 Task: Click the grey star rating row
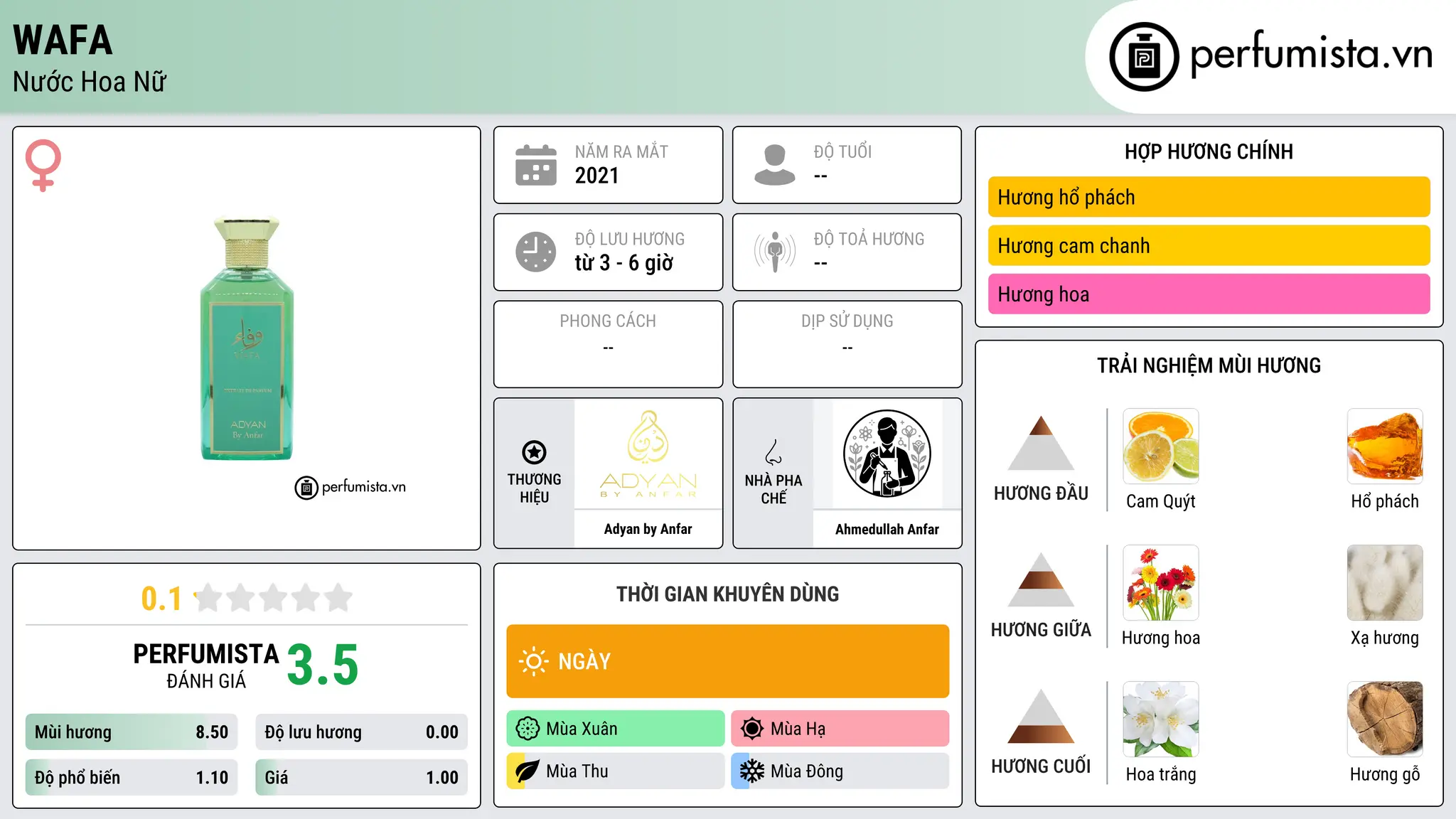(x=274, y=598)
